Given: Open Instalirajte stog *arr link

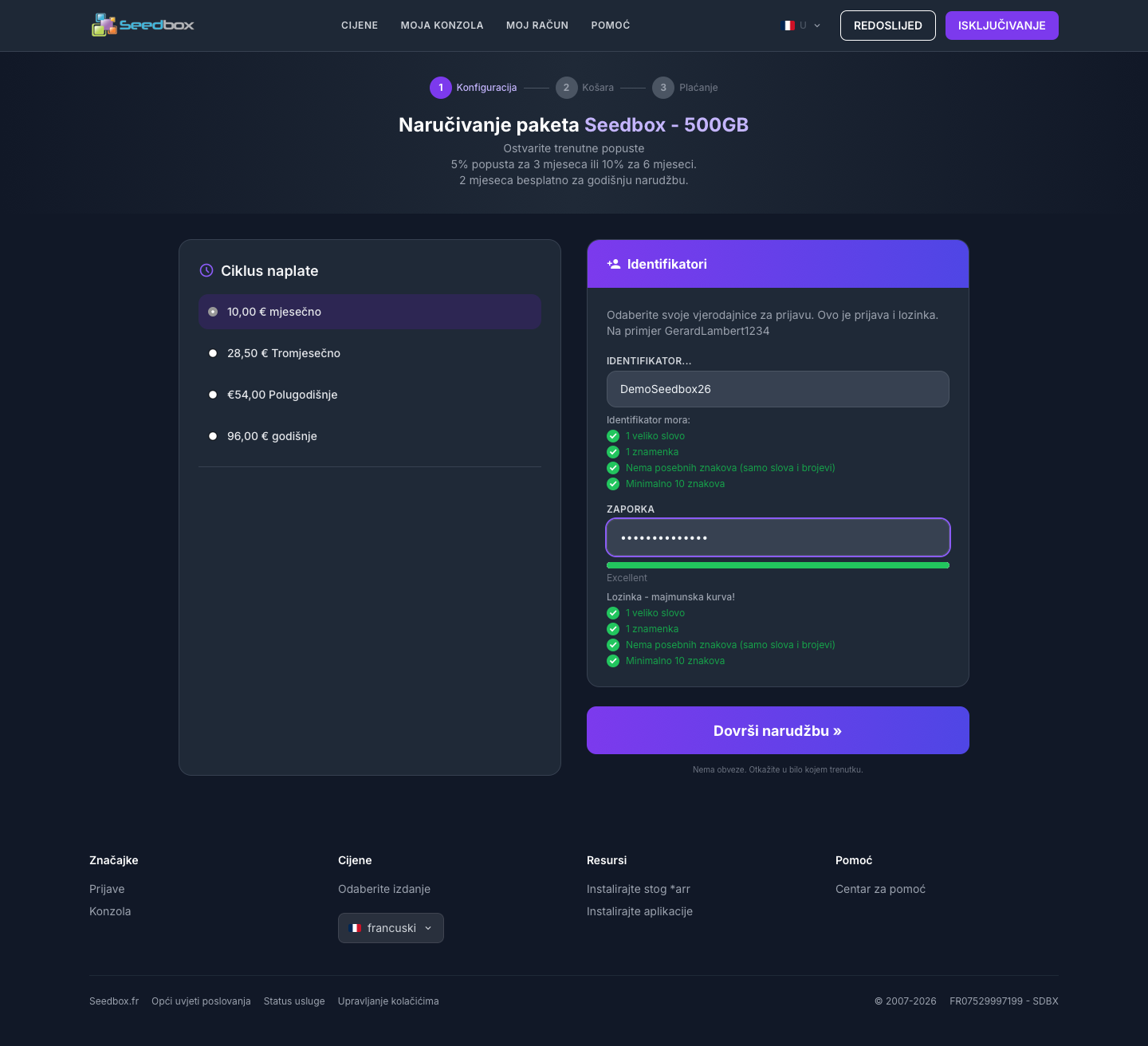Looking at the screenshot, I should click(639, 889).
